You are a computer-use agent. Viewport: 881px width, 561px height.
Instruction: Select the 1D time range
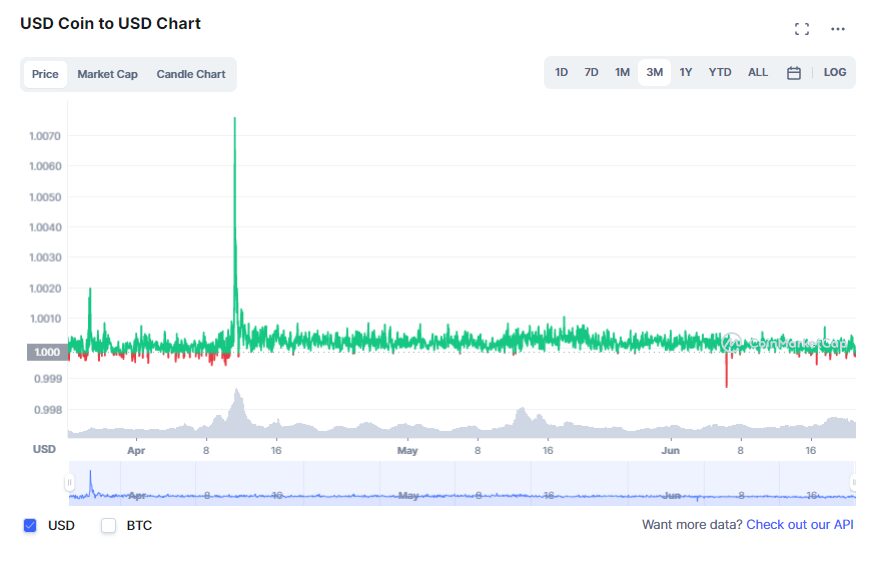click(x=561, y=72)
